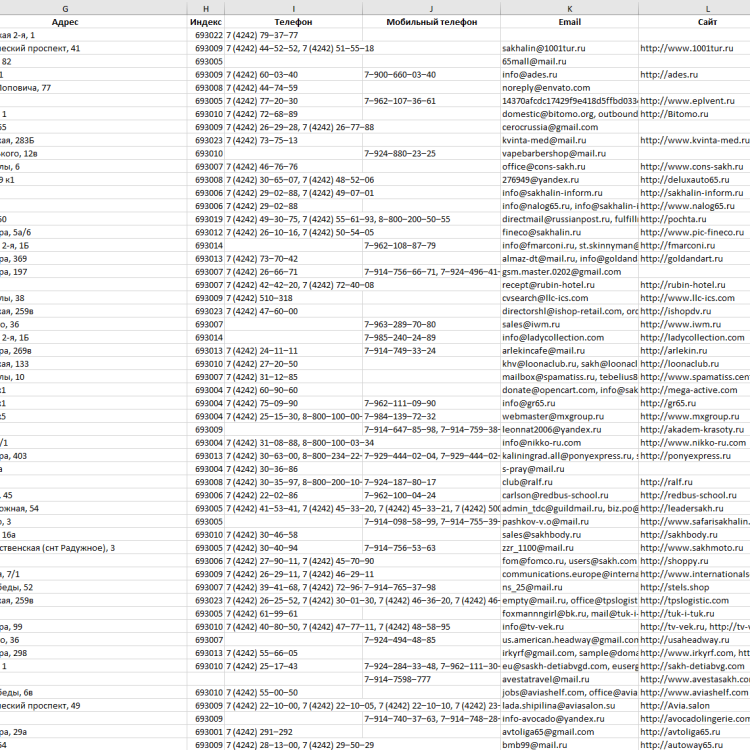Click the 'Мобильный телефон' header cell

[x=431, y=22]
